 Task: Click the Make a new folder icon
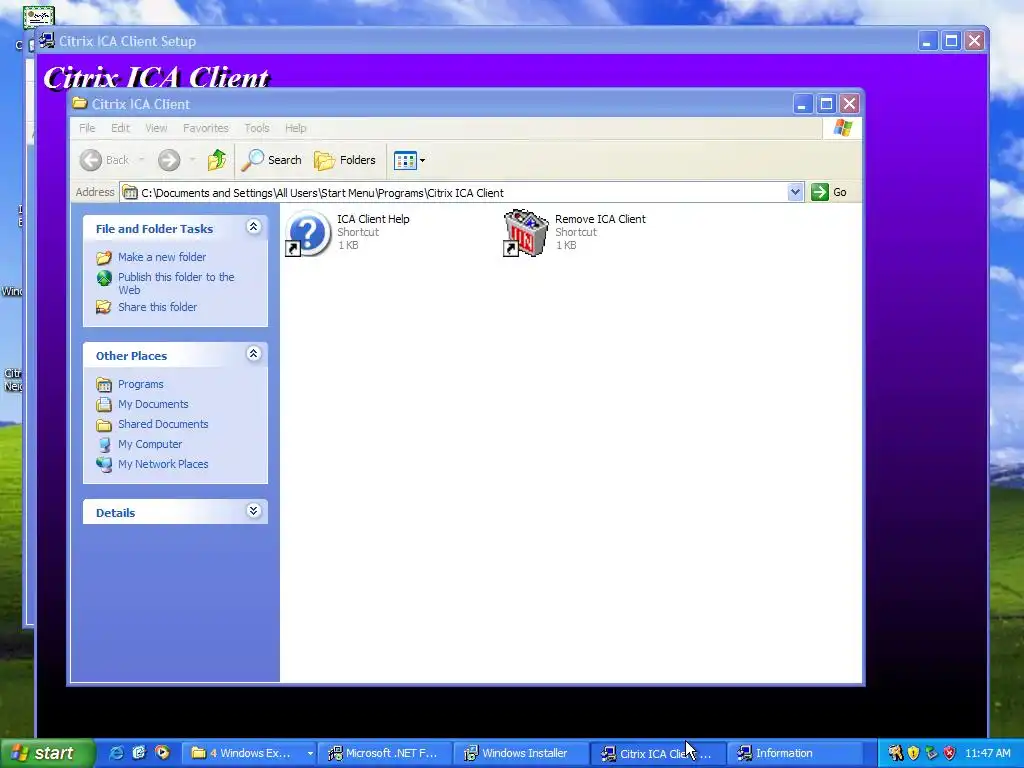[x=104, y=257]
